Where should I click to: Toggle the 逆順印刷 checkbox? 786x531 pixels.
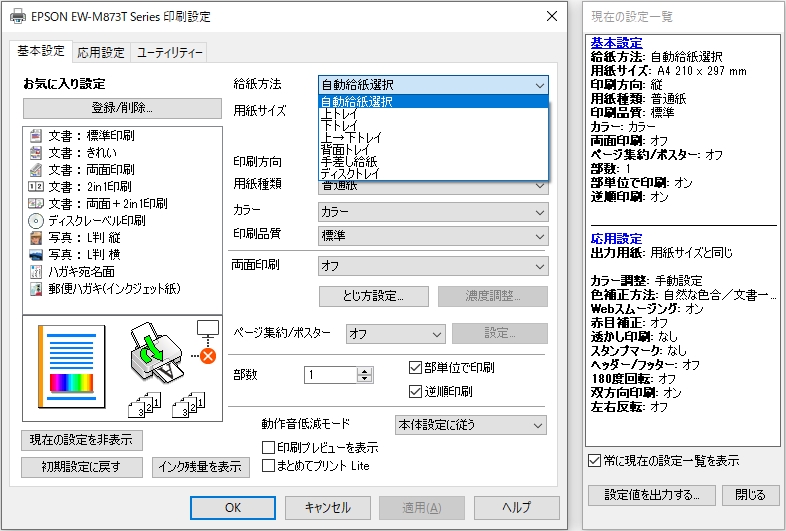[415, 391]
